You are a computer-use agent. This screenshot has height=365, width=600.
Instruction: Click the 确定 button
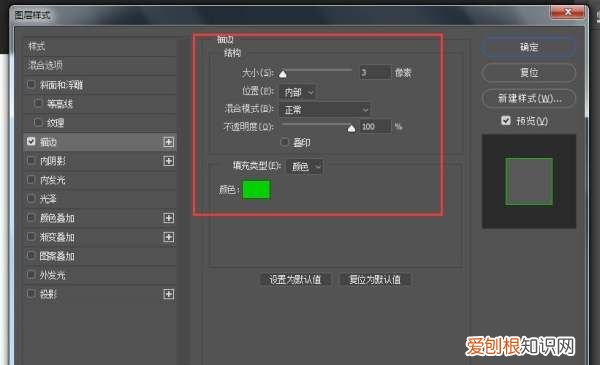point(529,47)
